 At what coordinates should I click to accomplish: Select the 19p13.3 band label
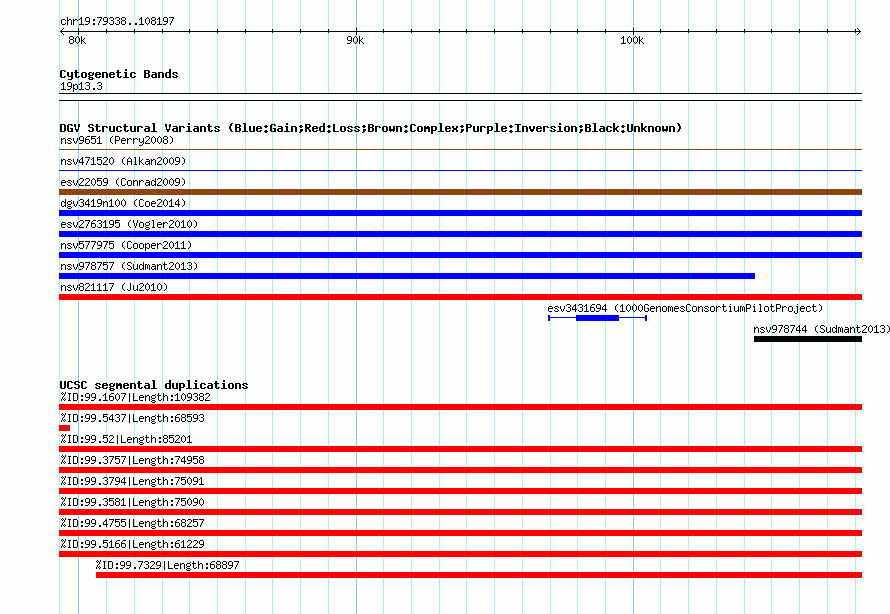click(81, 86)
